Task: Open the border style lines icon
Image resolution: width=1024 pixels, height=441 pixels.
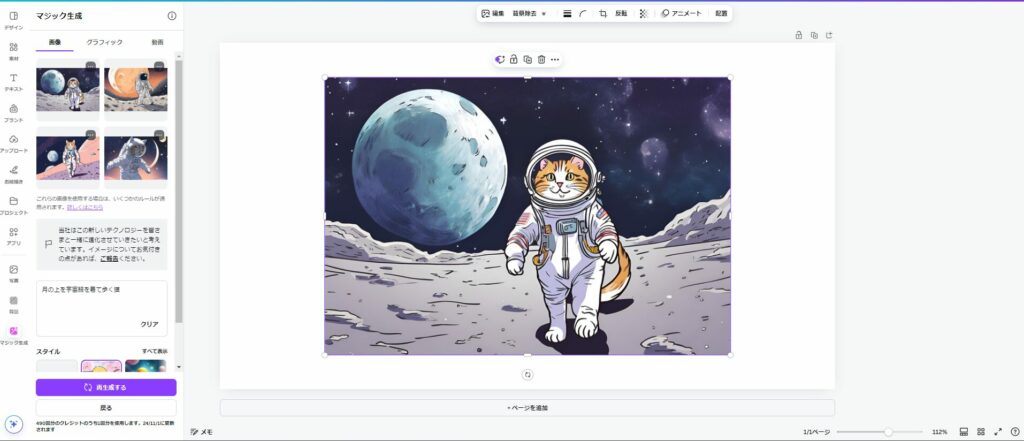Action: coord(567,14)
